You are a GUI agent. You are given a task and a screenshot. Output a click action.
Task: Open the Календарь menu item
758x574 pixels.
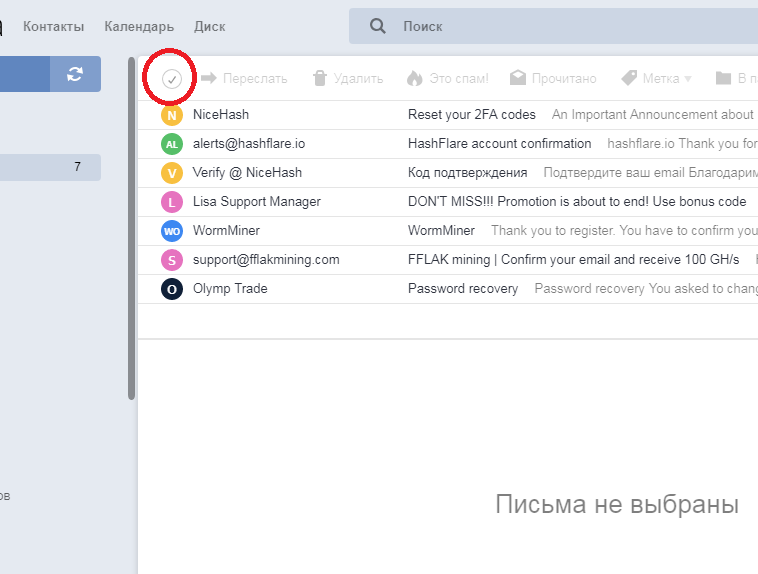[139, 27]
